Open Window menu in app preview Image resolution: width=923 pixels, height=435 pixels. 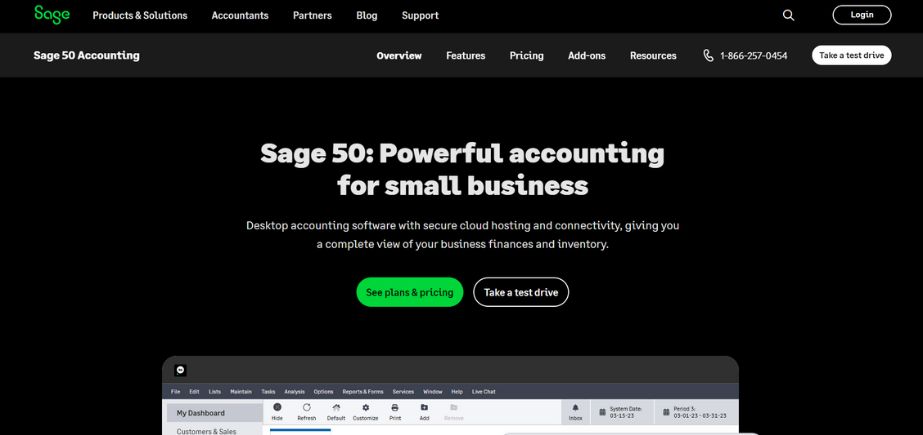tap(433, 391)
